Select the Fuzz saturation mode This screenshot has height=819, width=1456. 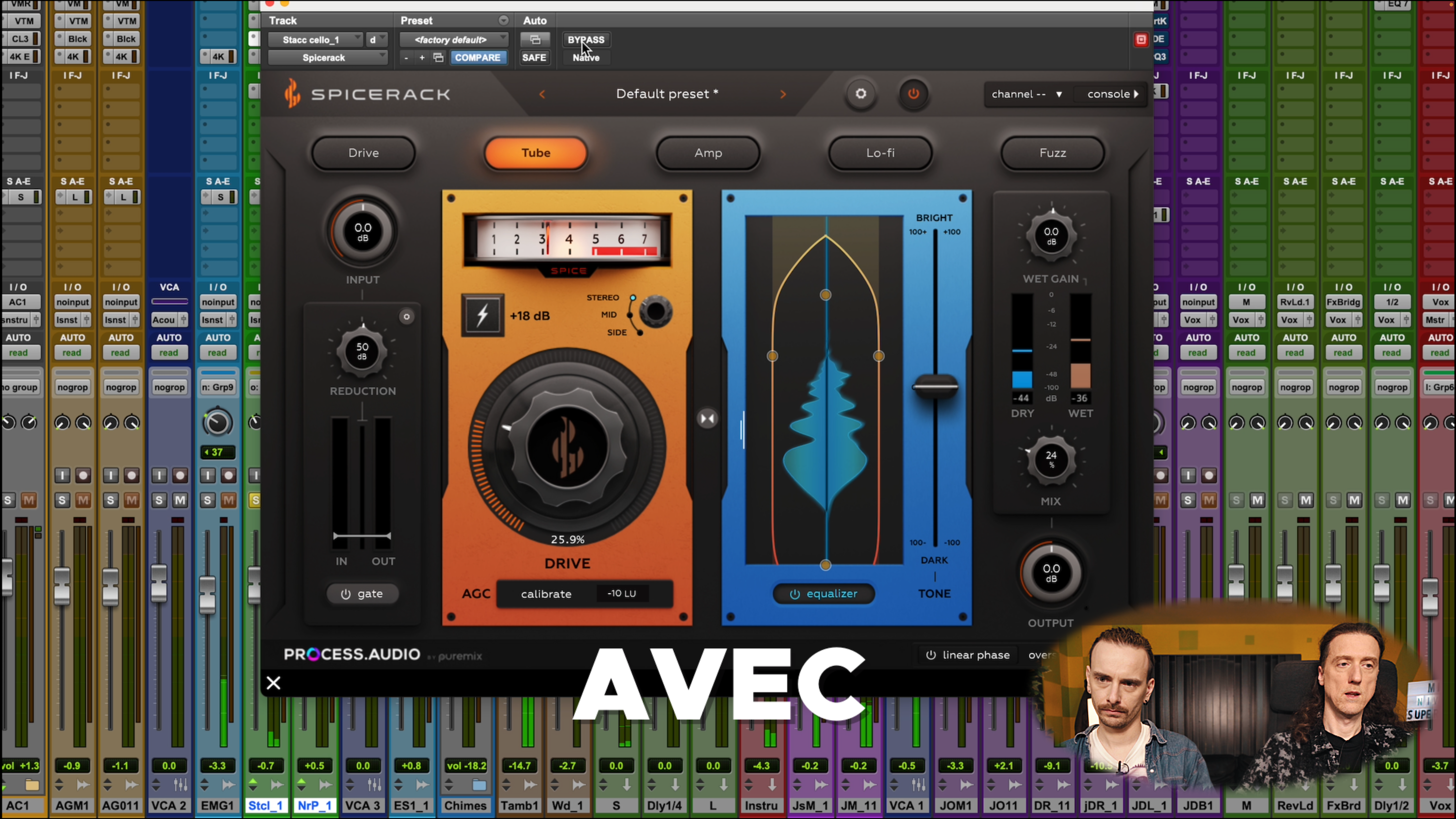point(1052,153)
